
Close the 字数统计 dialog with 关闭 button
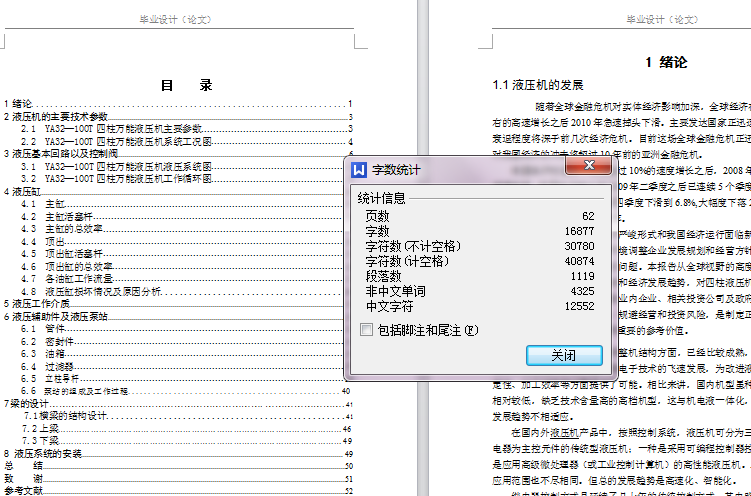[x=564, y=355]
